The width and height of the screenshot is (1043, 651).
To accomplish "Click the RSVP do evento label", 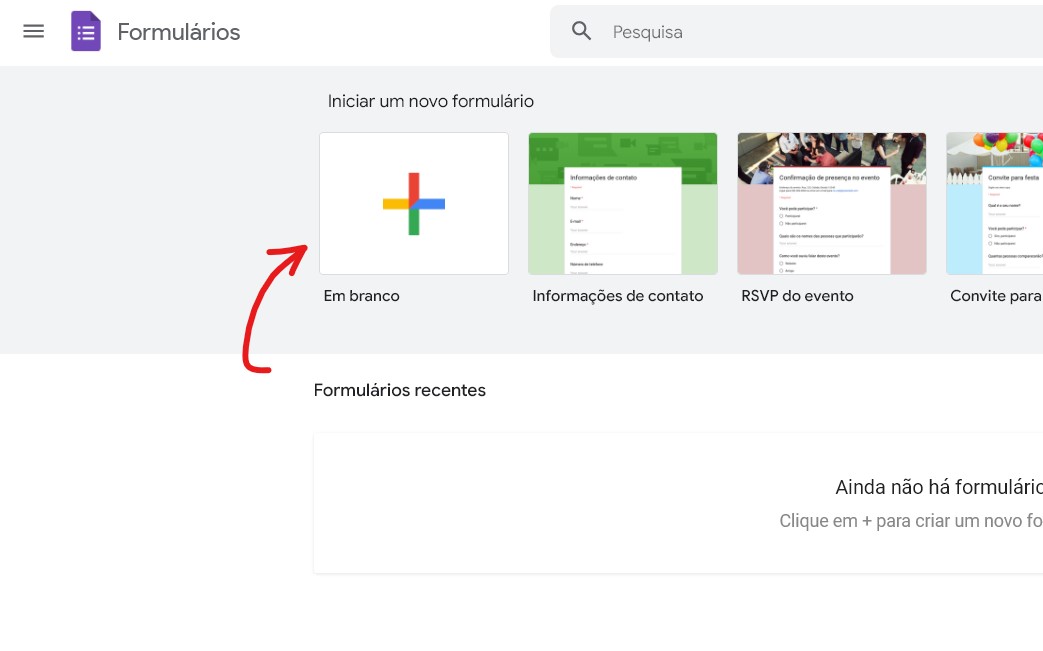I will (x=797, y=296).
